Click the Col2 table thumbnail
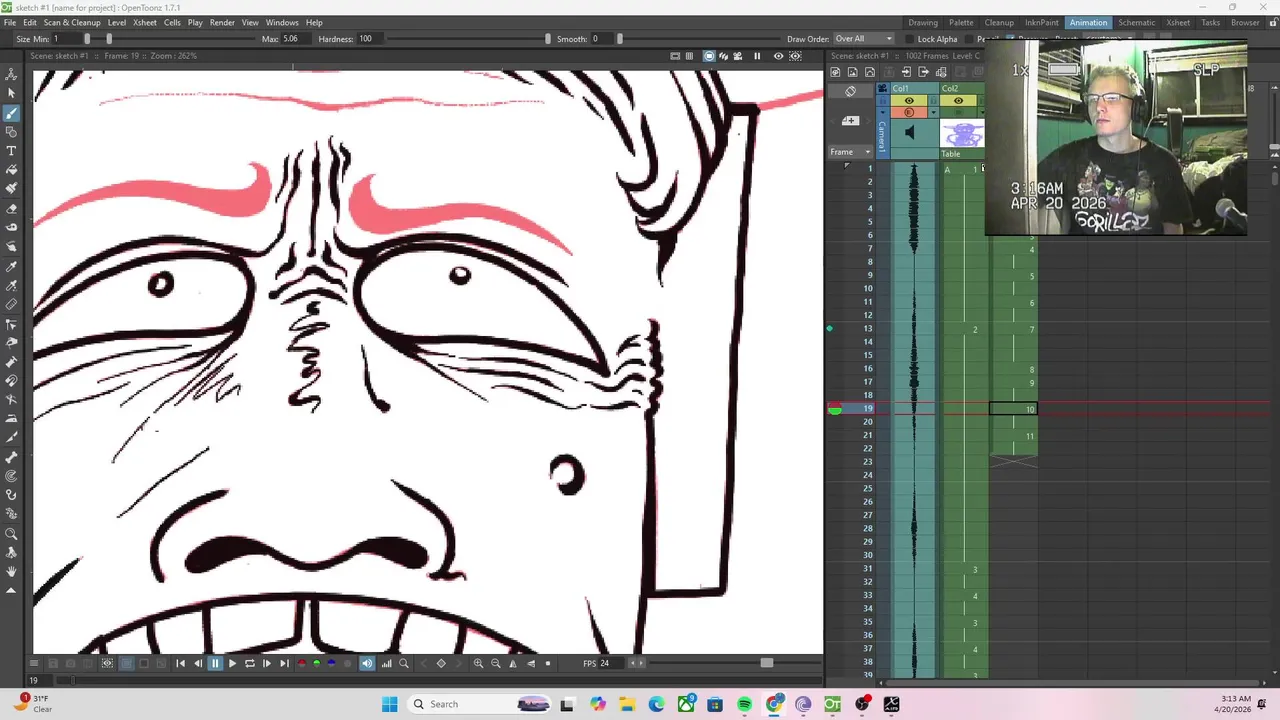This screenshot has height=720, width=1280. click(x=962, y=134)
